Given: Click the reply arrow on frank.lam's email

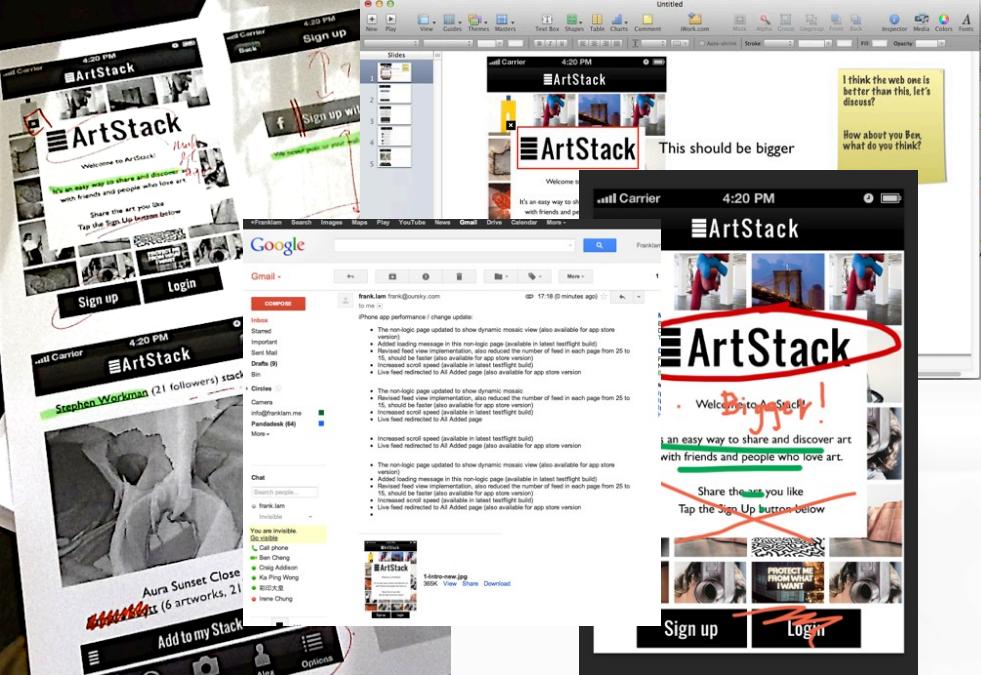Looking at the screenshot, I should (x=622, y=297).
